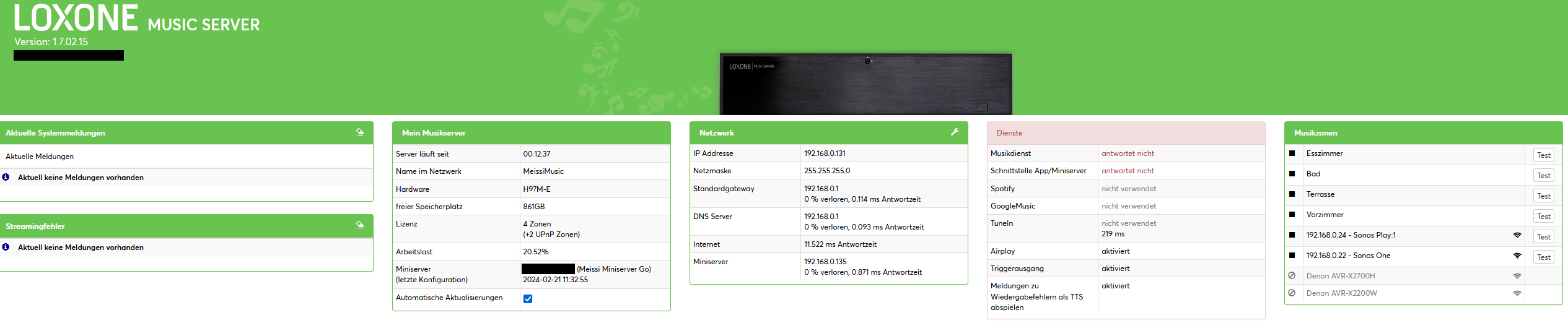Click configuration timestamp 2024-02-21 11:32:55
This screenshot has width=1568, height=323.
coord(555,280)
